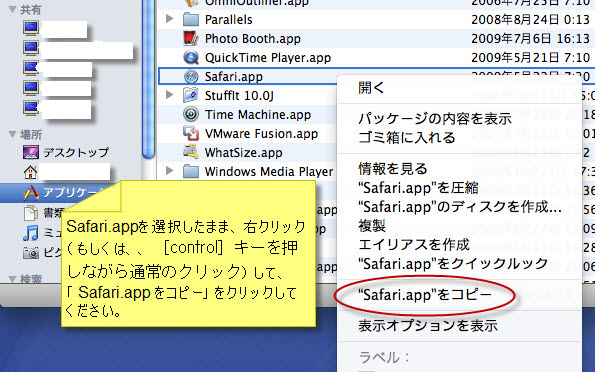The image size is (595, 372).
Task: Click the QuickTime Player.app icon
Action: 191,57
